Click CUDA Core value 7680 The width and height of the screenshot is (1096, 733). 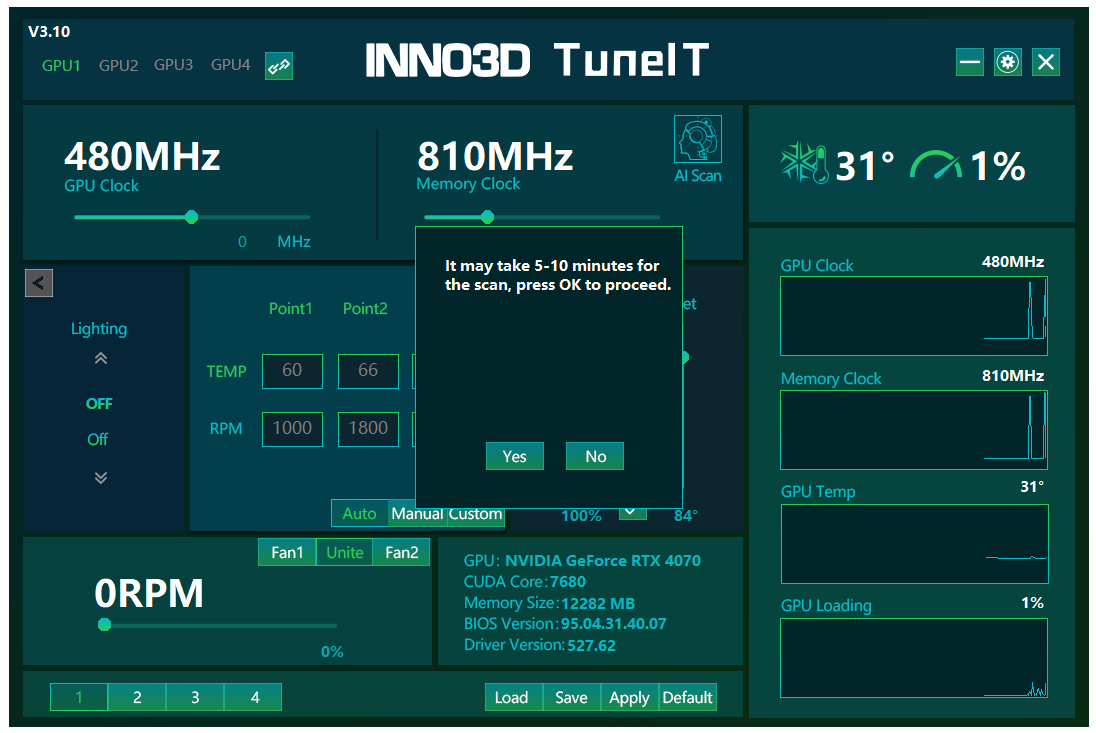tap(568, 581)
